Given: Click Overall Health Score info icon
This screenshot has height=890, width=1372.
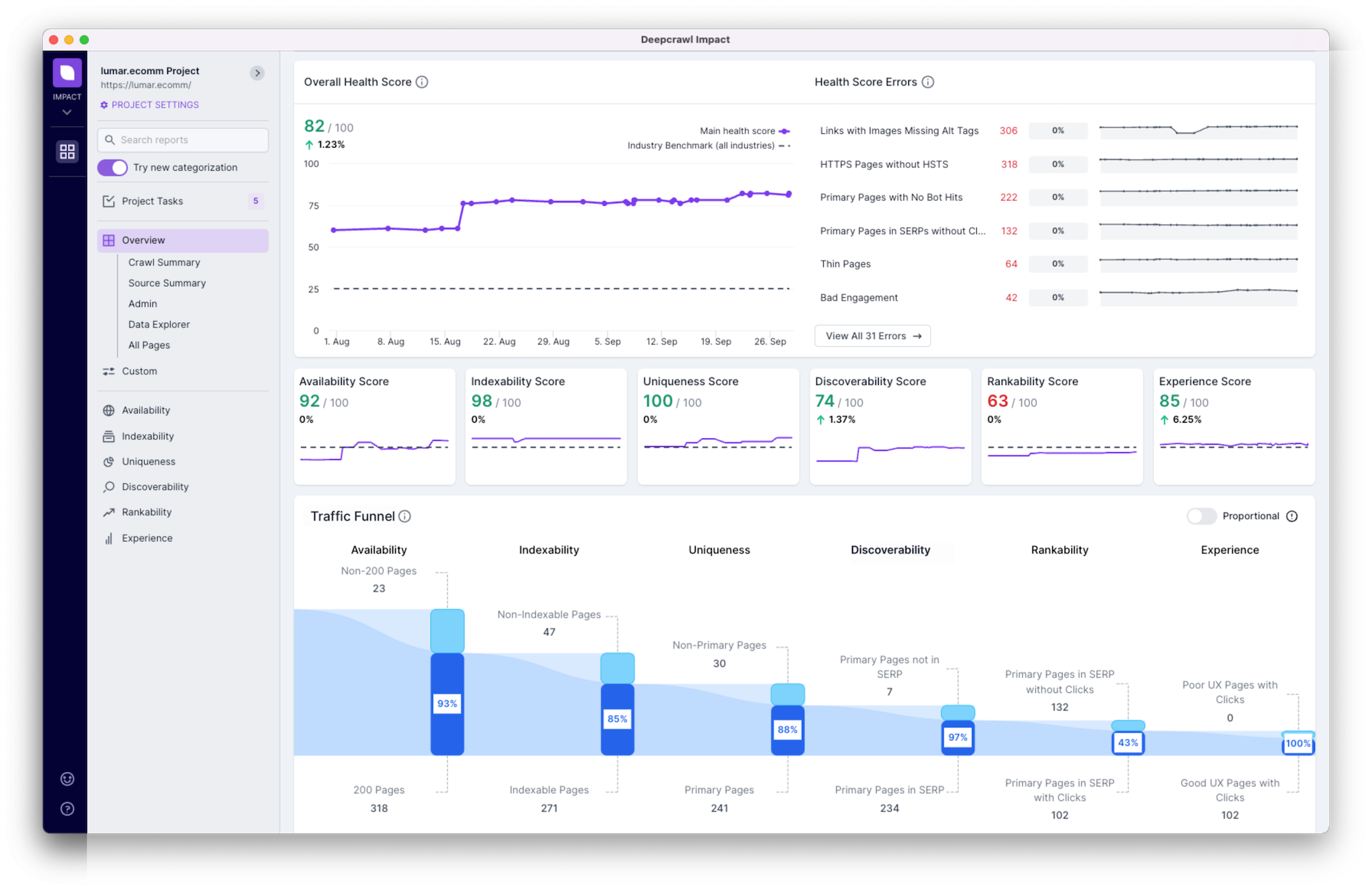Looking at the screenshot, I should (422, 82).
